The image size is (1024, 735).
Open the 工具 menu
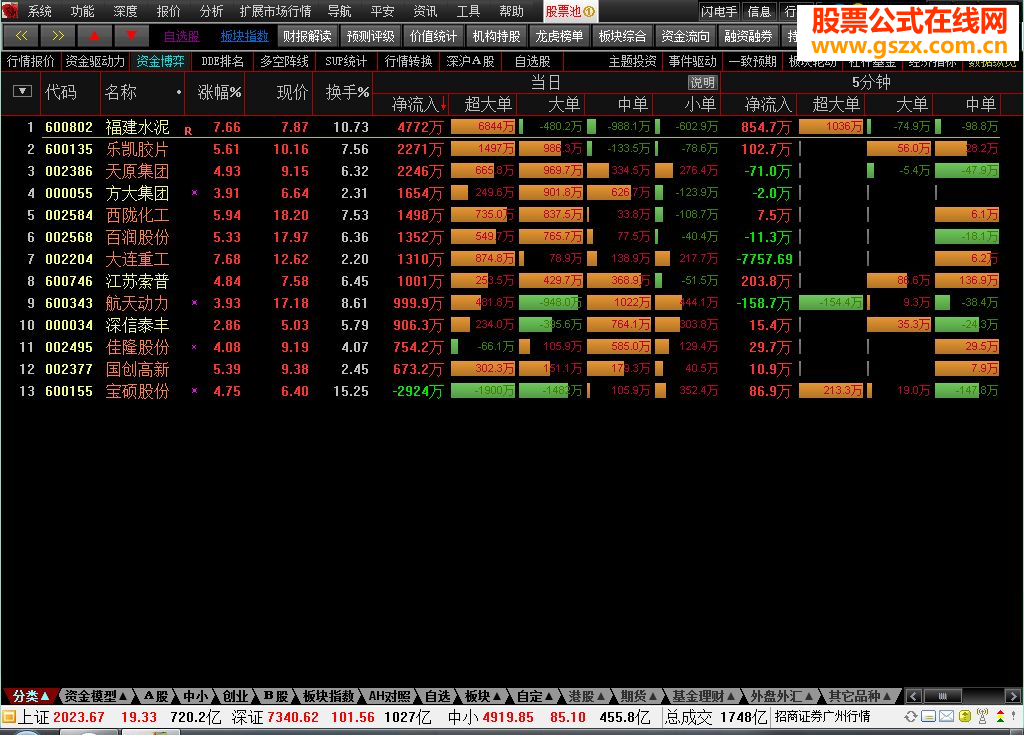click(x=468, y=11)
